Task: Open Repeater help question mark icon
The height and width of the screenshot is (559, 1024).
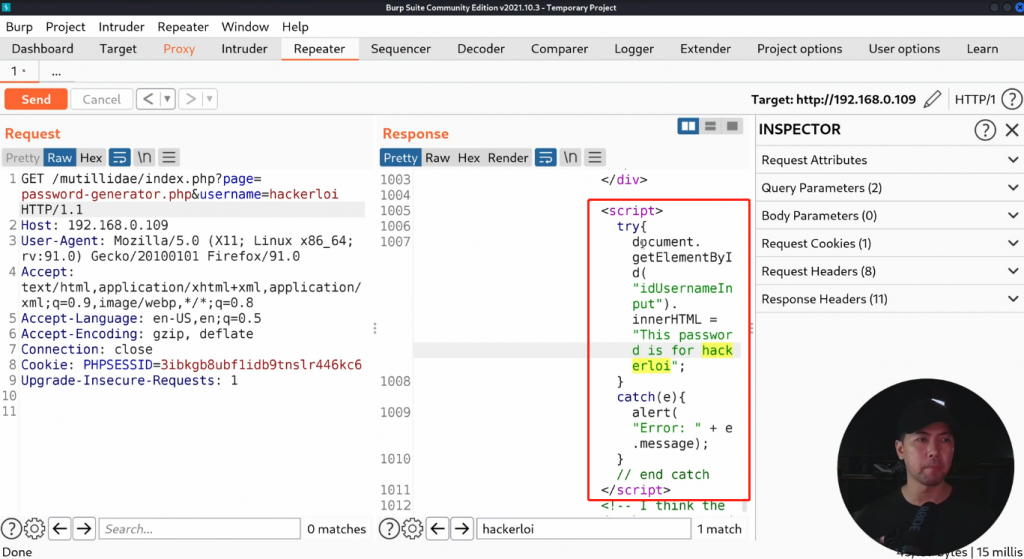Action: coord(1011,99)
